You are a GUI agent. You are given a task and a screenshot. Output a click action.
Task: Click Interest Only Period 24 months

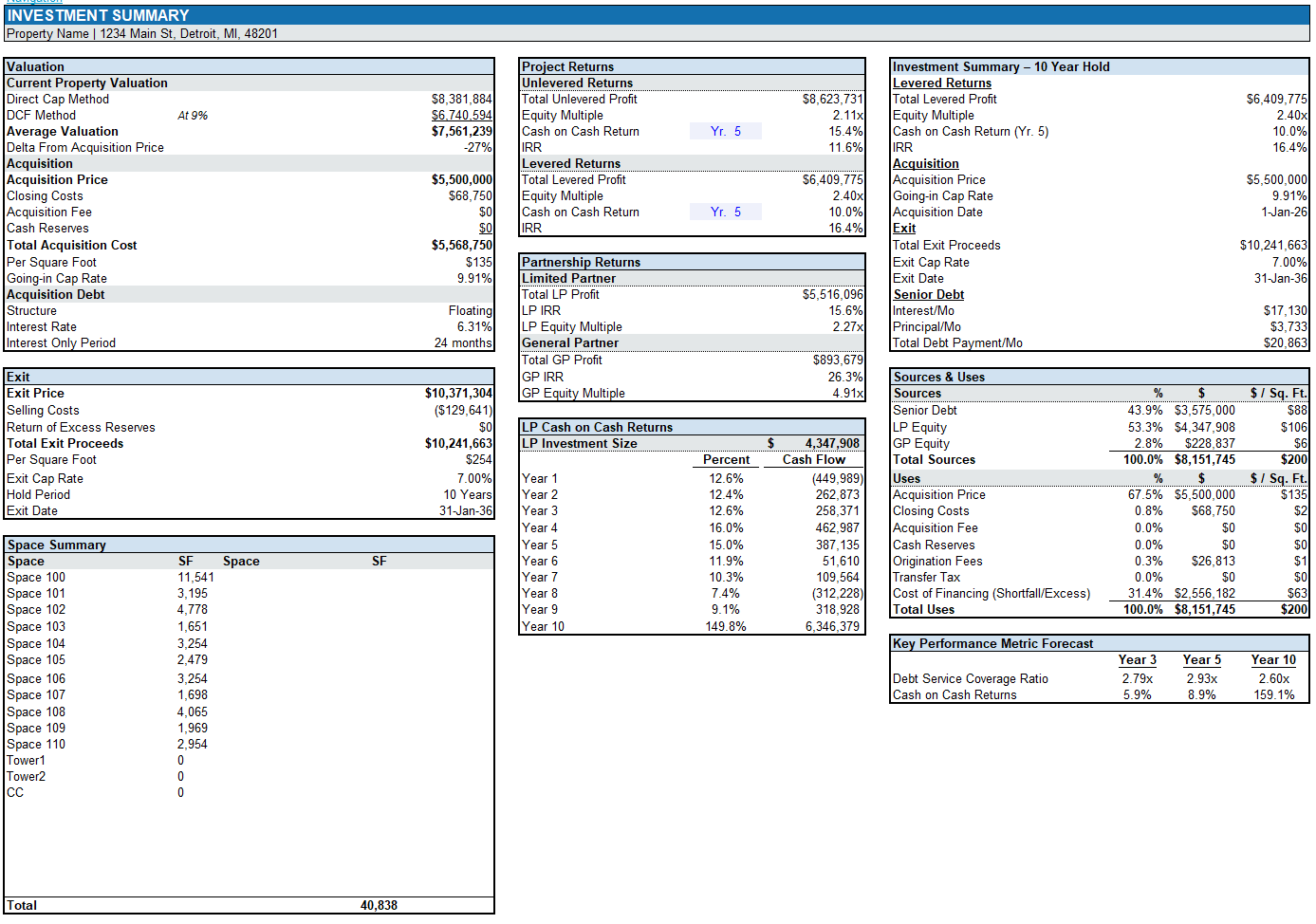tap(463, 342)
